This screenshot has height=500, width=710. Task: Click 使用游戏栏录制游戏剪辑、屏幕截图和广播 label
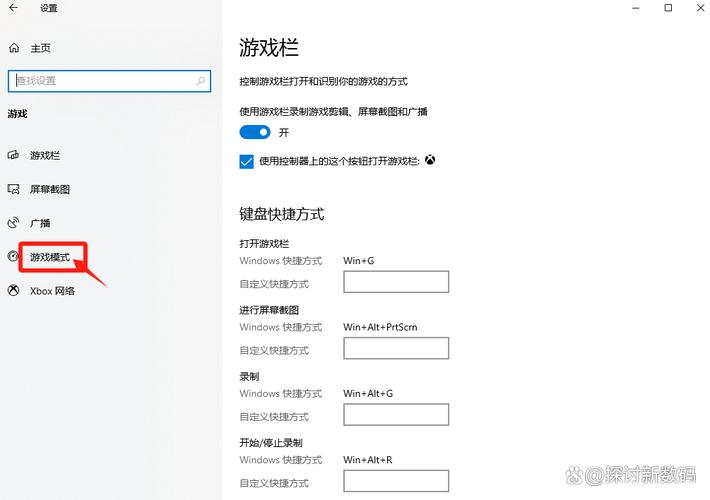click(333, 111)
